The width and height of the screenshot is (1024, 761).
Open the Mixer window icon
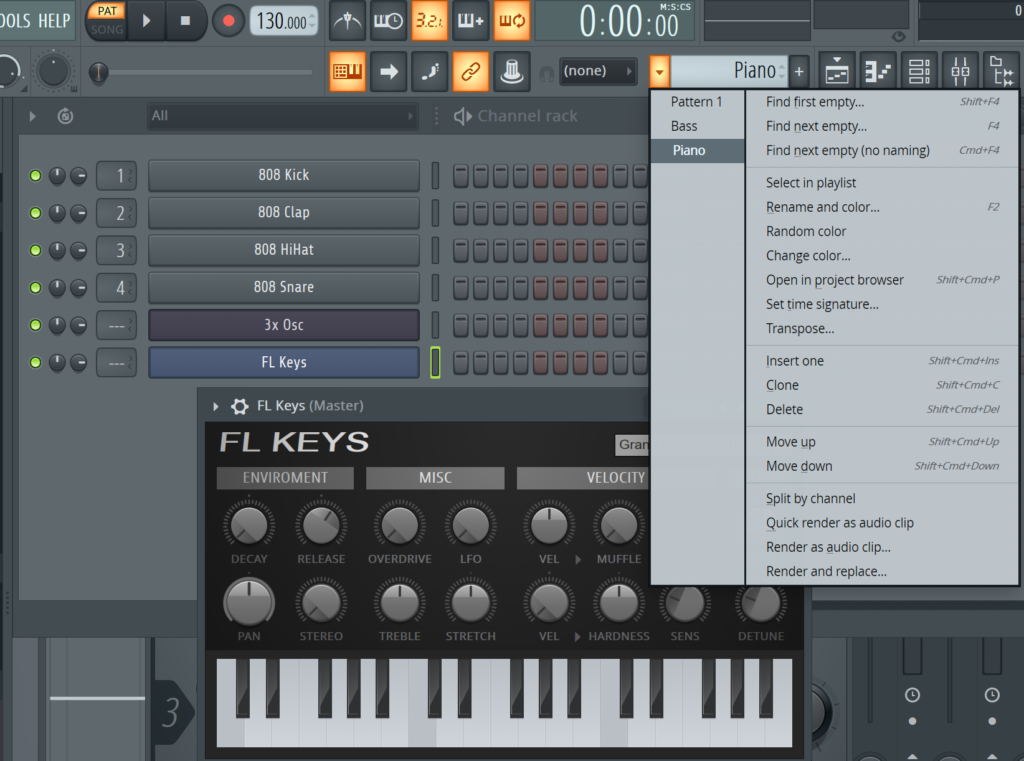click(x=959, y=71)
